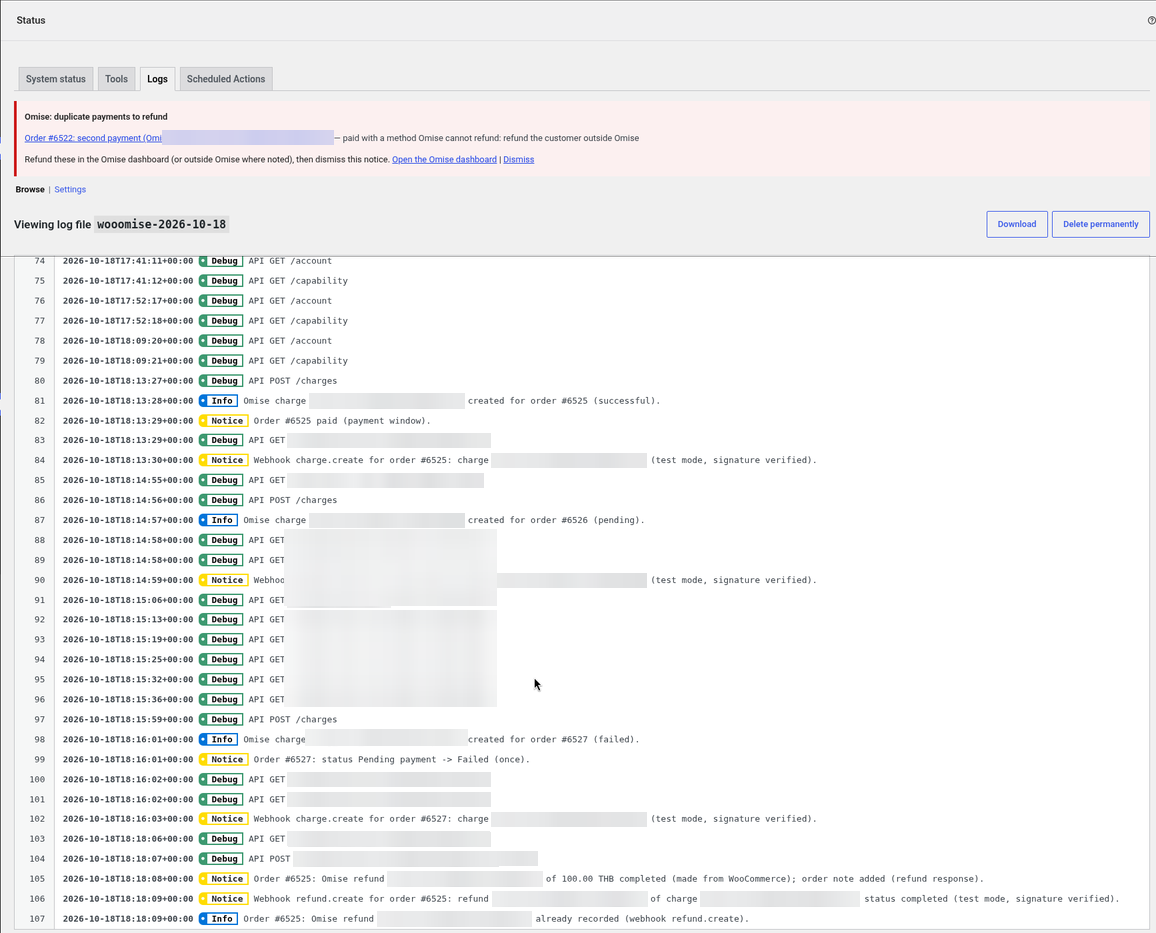Click the text 'Order #6525 paid (payment window).'
Image resolution: width=1156 pixels, height=933 pixels.
342,421
